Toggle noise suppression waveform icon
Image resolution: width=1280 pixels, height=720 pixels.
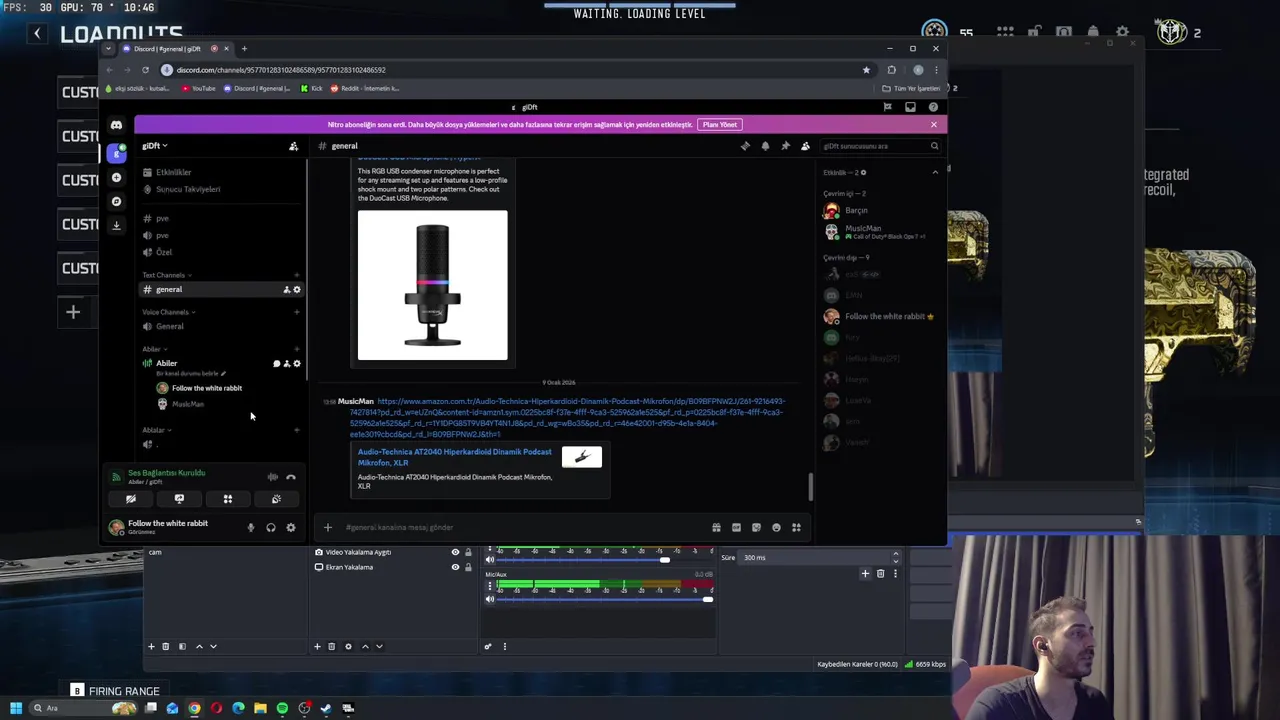(x=273, y=477)
